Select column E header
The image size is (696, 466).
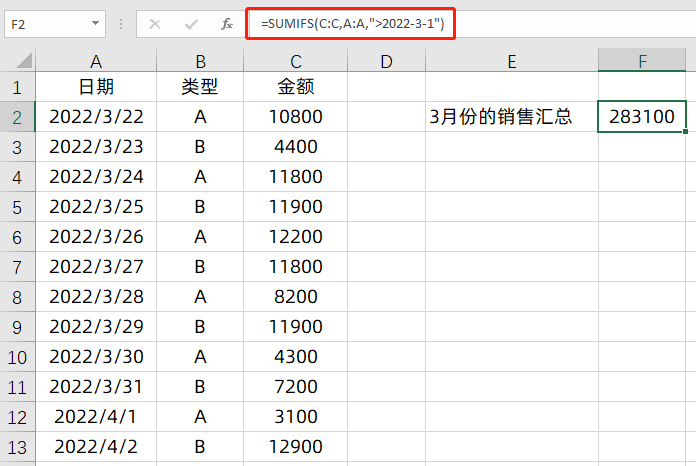coord(512,61)
